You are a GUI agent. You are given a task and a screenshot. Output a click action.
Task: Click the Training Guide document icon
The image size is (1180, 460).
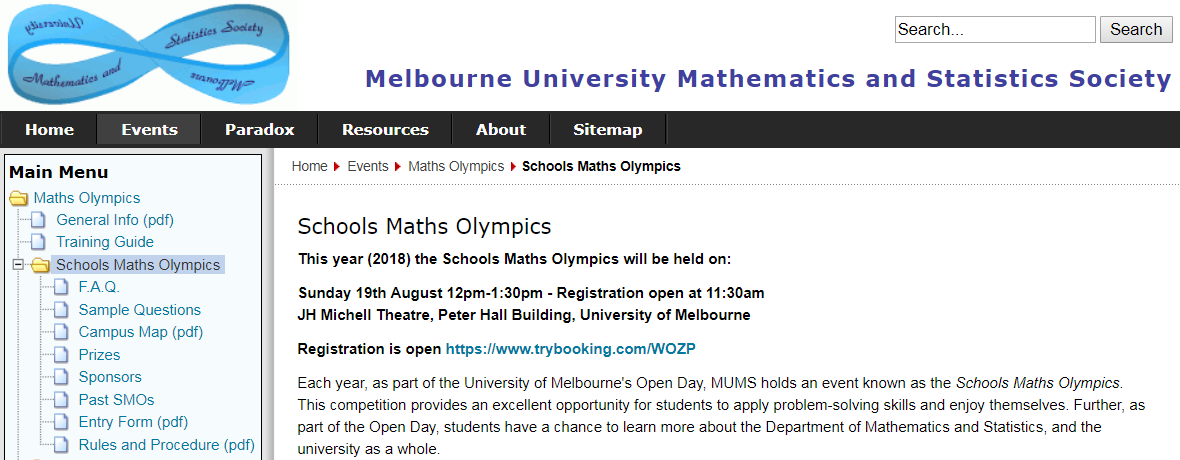point(38,242)
